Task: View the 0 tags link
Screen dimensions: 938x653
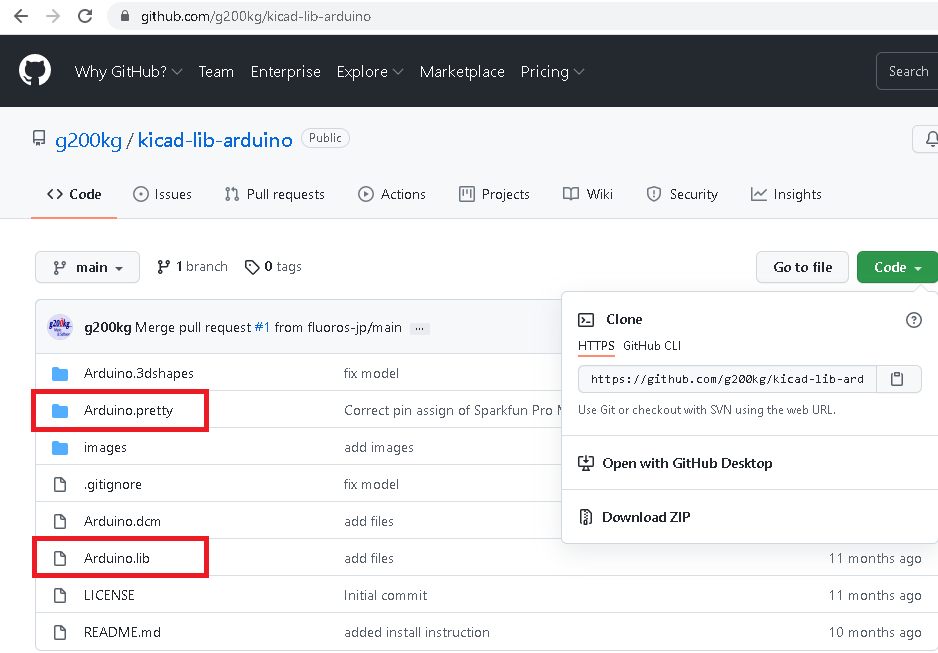Action: tap(273, 267)
